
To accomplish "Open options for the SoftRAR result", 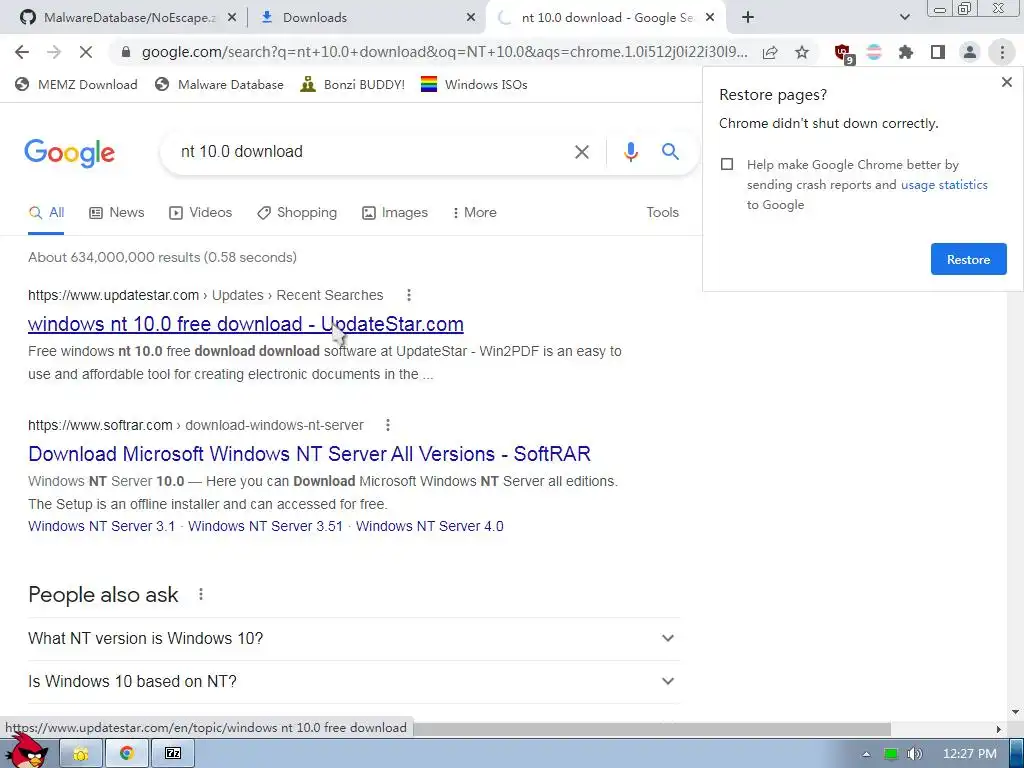I will 388,425.
